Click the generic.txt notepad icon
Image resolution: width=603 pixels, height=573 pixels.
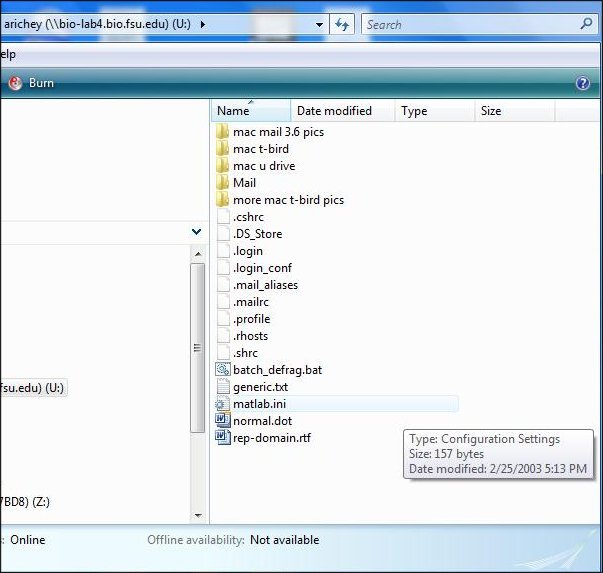(x=223, y=386)
